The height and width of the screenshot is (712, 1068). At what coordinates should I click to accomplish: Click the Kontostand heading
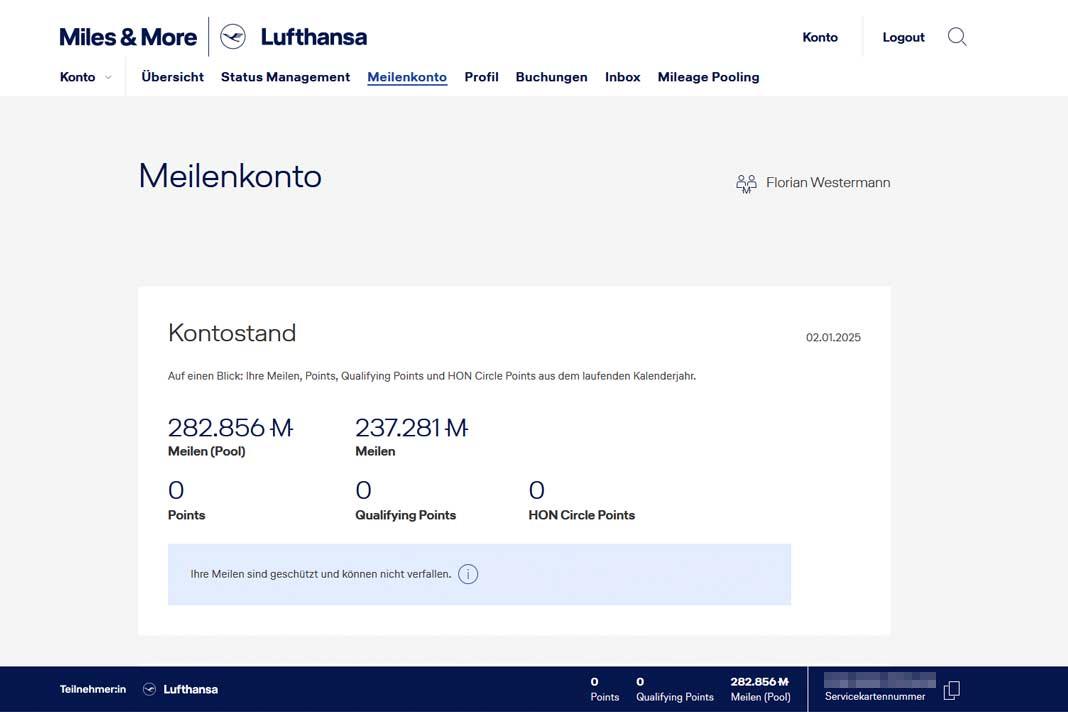pos(232,333)
